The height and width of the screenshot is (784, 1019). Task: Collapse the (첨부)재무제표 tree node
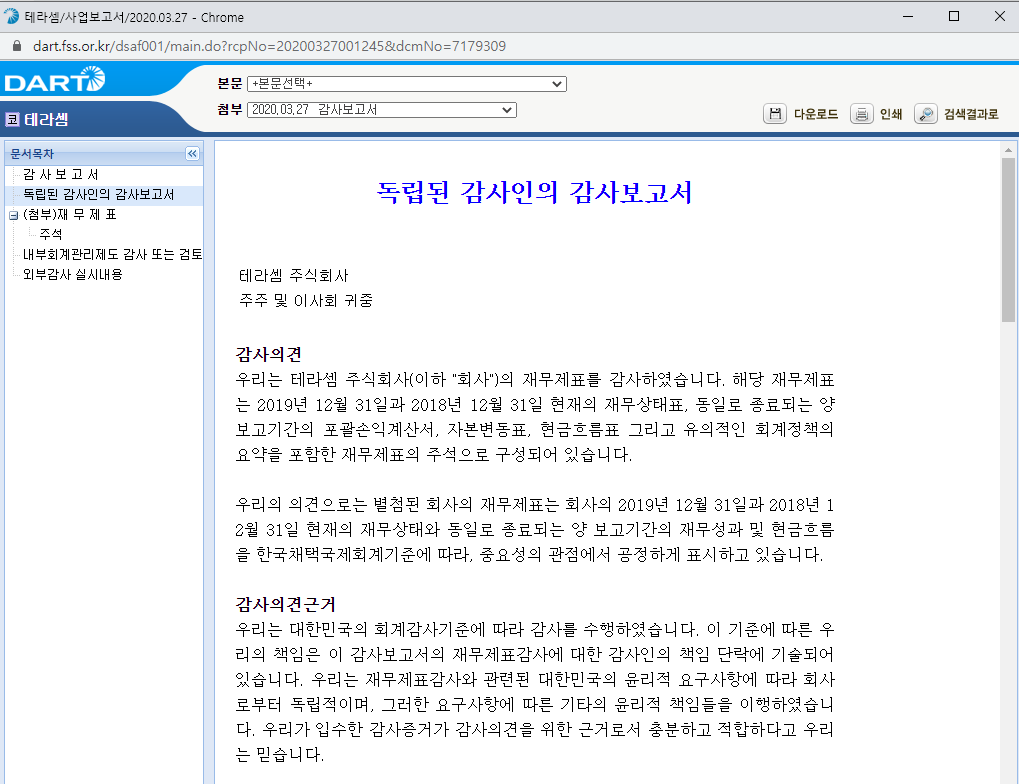[x=13, y=215]
